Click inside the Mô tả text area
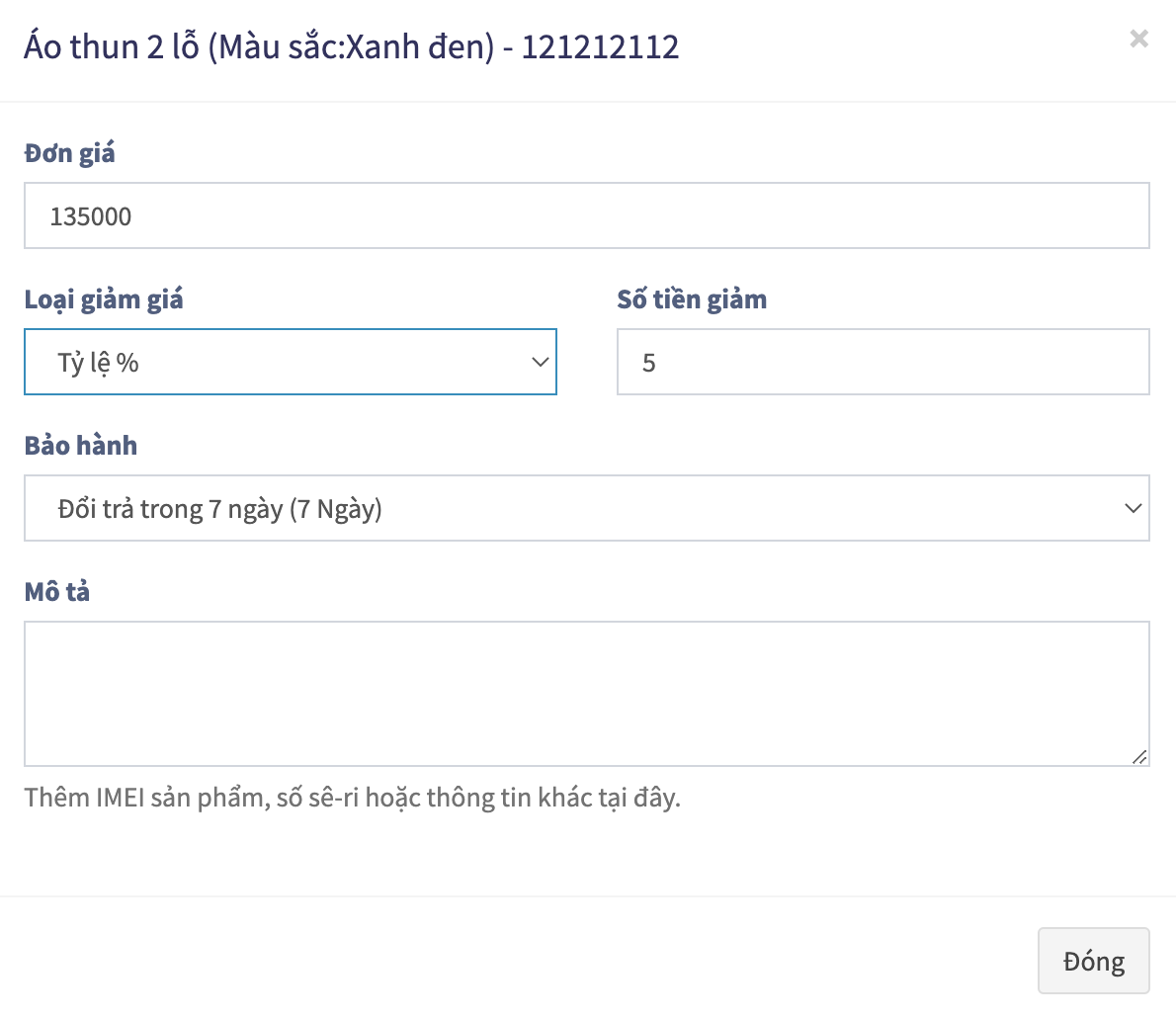 click(x=586, y=693)
